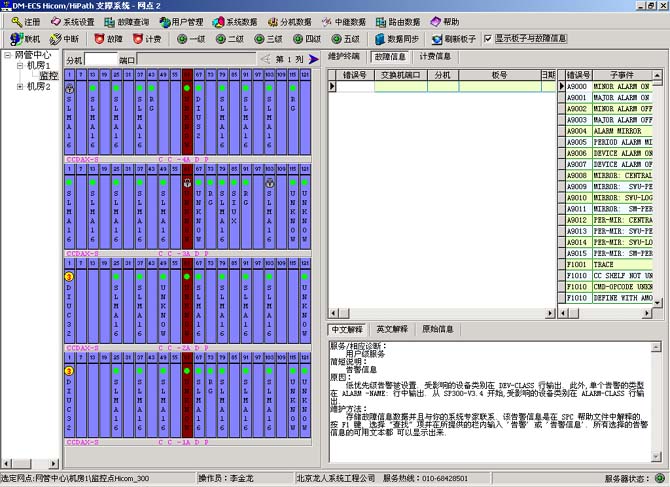Screen dimensions: 670x487
Task: Click the 注册 (register) key icon
Action: (13, 21)
